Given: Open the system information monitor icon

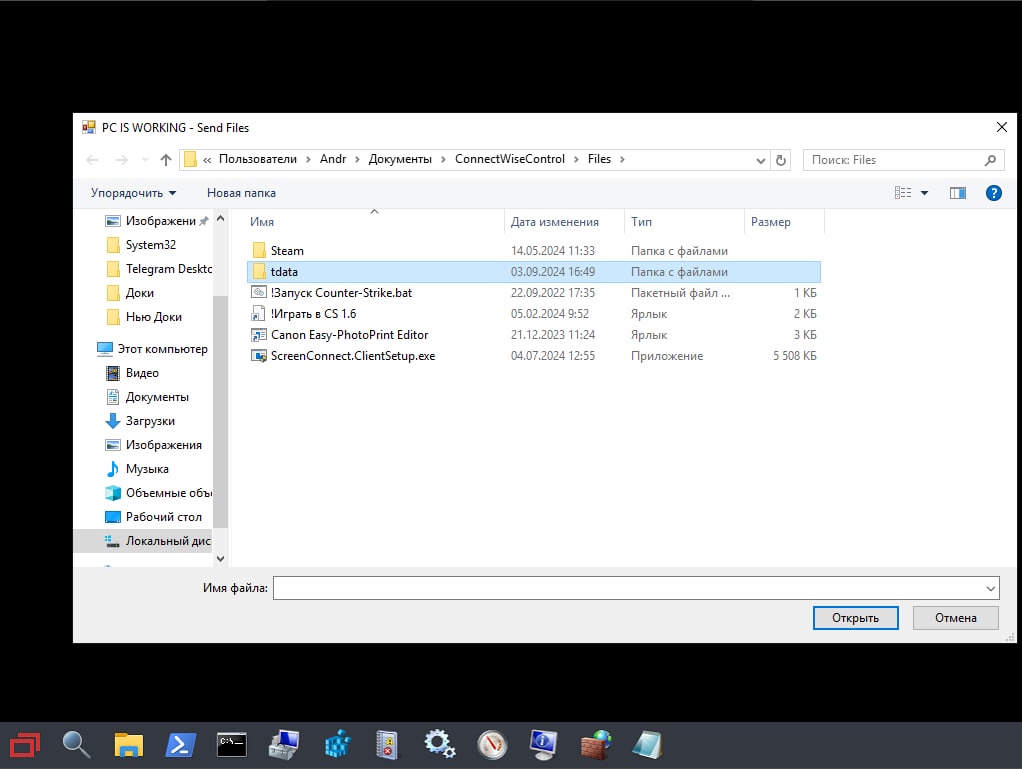Looking at the screenshot, I should pos(543,744).
